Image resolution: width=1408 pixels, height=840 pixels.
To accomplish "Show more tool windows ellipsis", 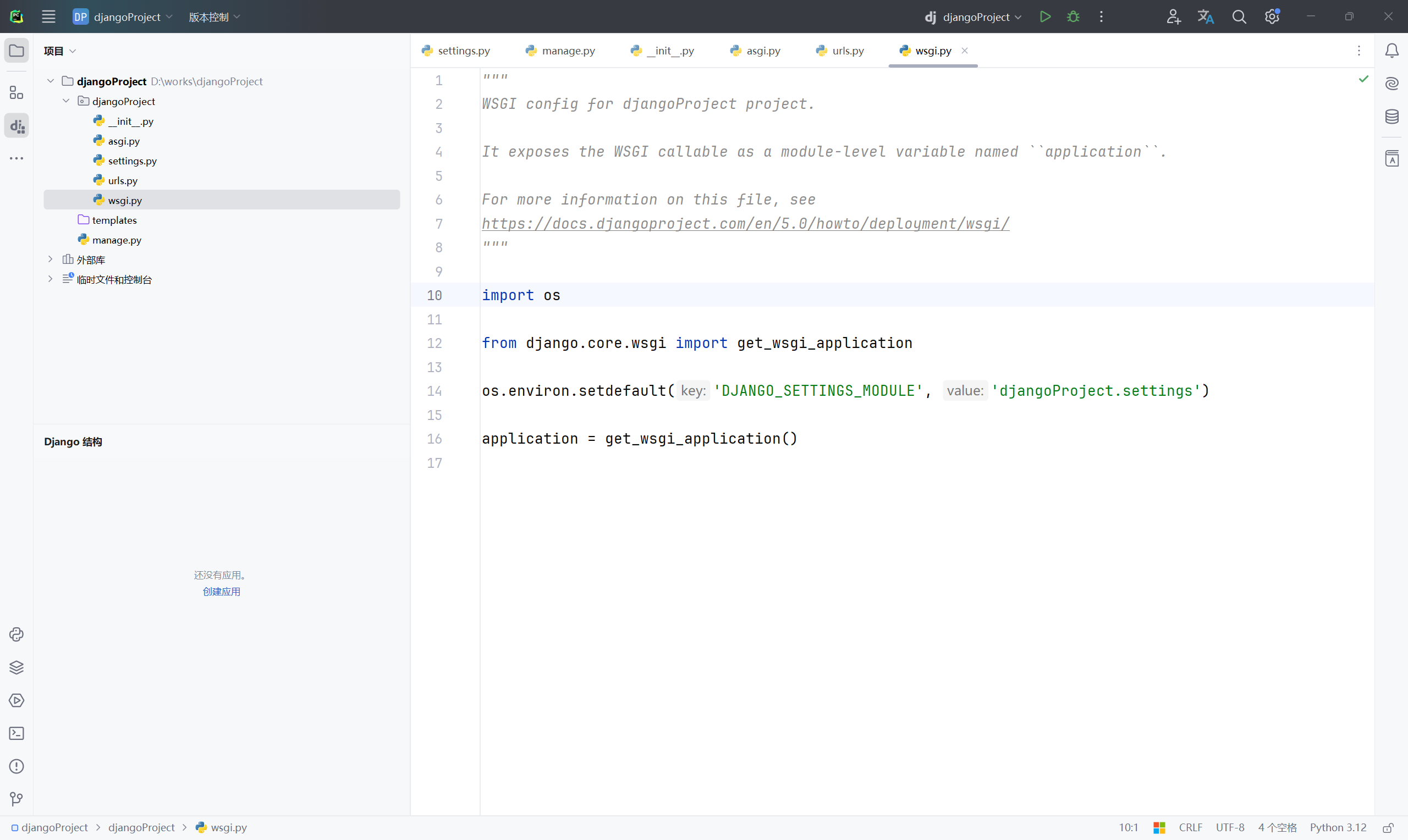I will 16,158.
